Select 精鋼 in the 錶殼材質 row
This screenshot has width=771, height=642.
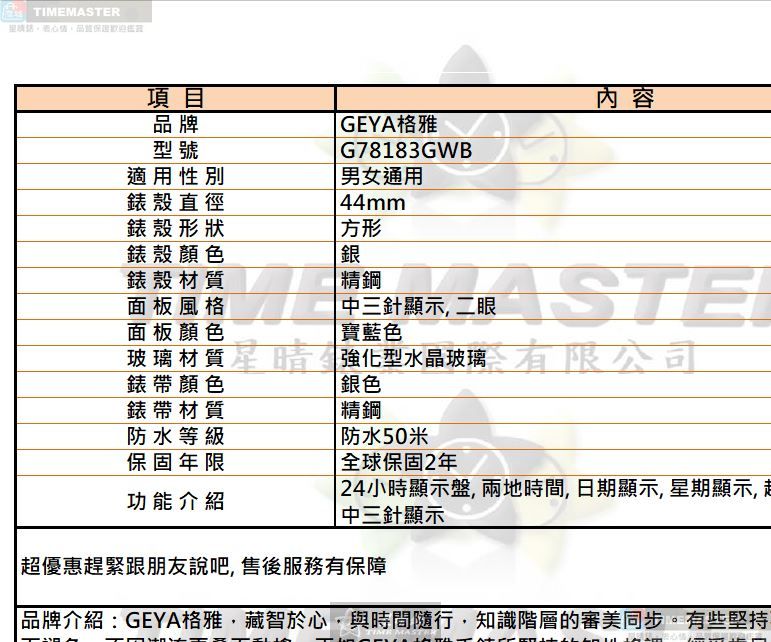[361, 281]
